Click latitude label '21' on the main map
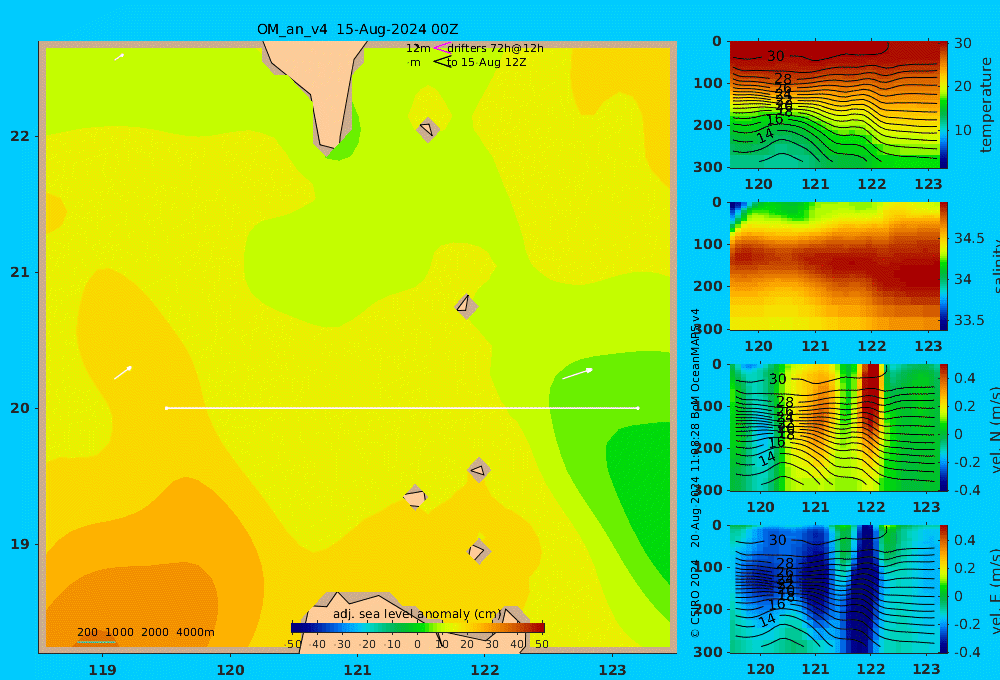 pos(20,272)
